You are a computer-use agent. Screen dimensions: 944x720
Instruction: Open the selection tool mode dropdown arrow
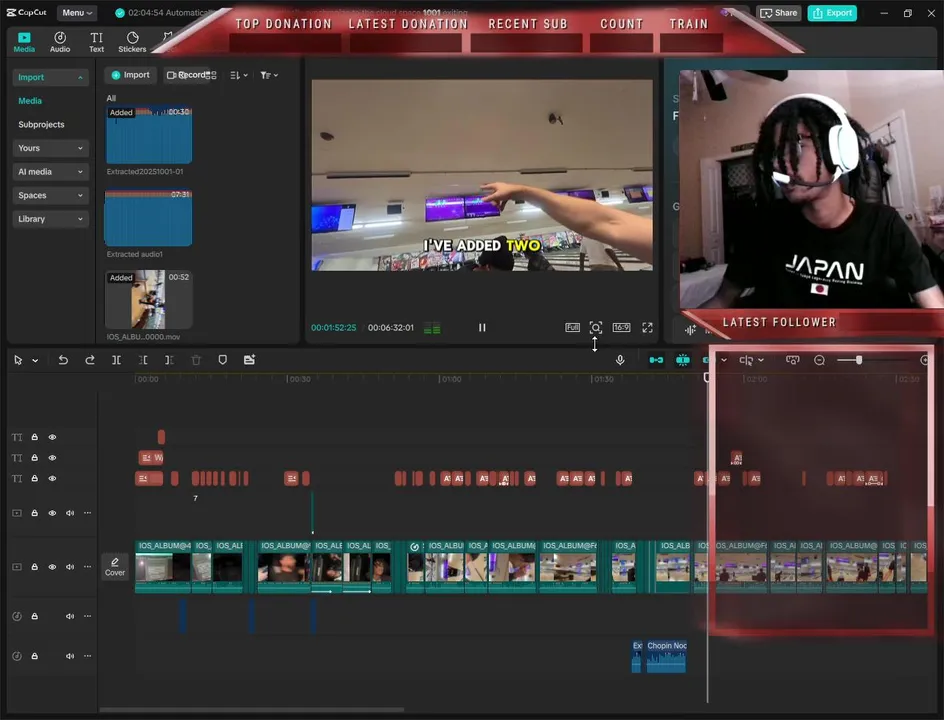tap(36, 361)
